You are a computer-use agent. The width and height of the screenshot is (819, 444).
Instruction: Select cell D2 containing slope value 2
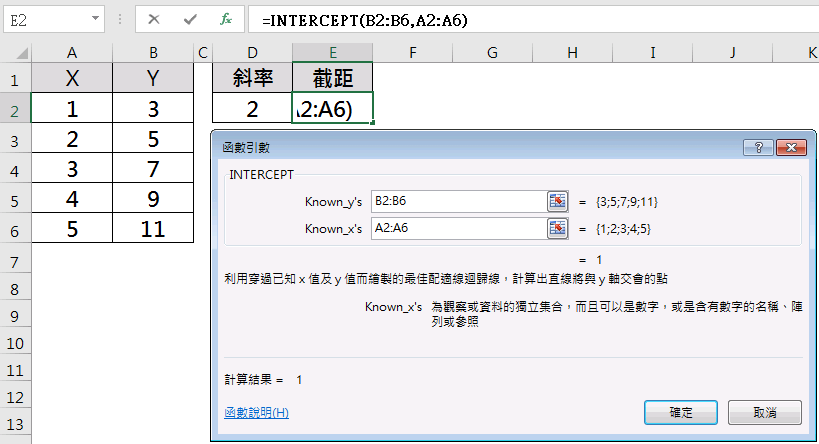(252, 108)
